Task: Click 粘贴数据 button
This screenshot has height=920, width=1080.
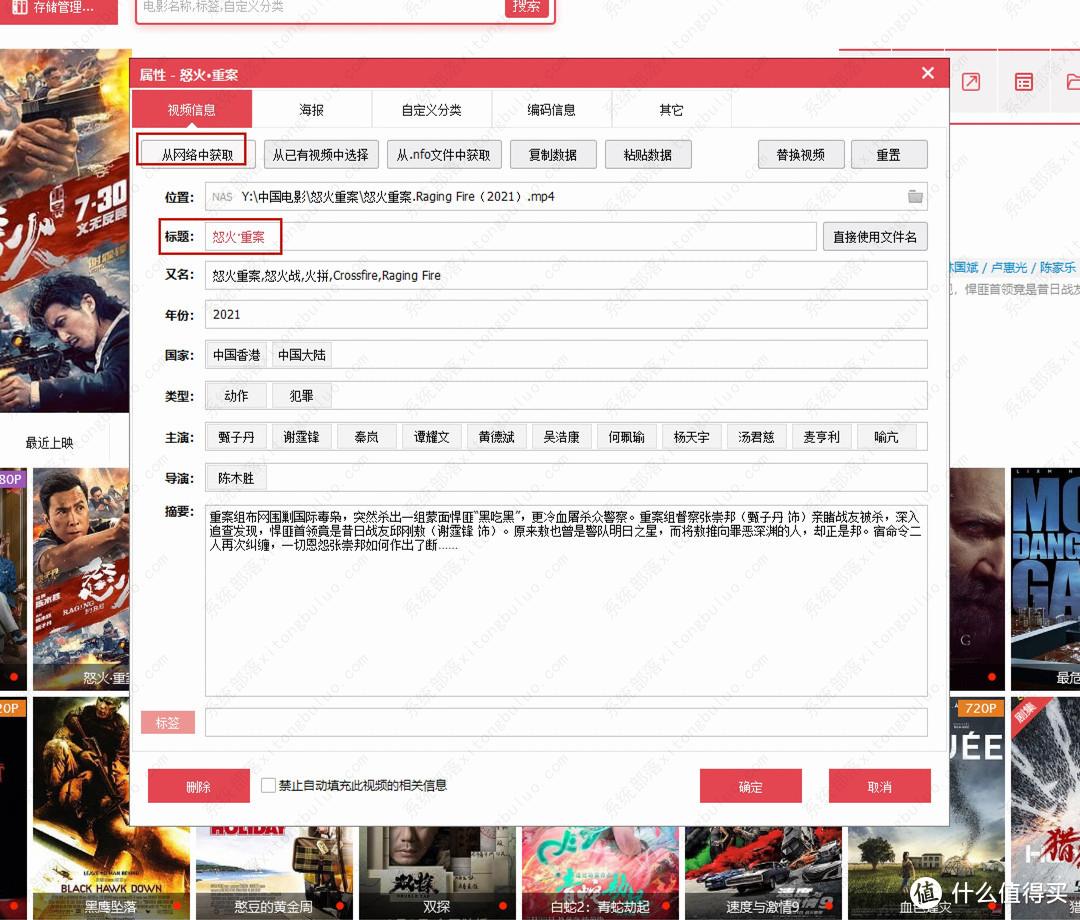Action: point(647,155)
